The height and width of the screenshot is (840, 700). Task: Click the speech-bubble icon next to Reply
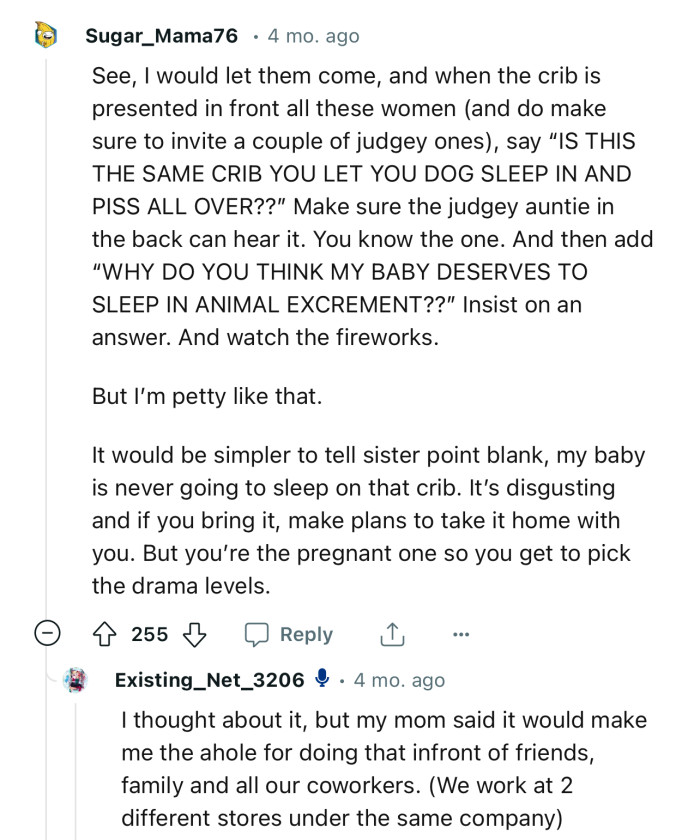[259, 634]
